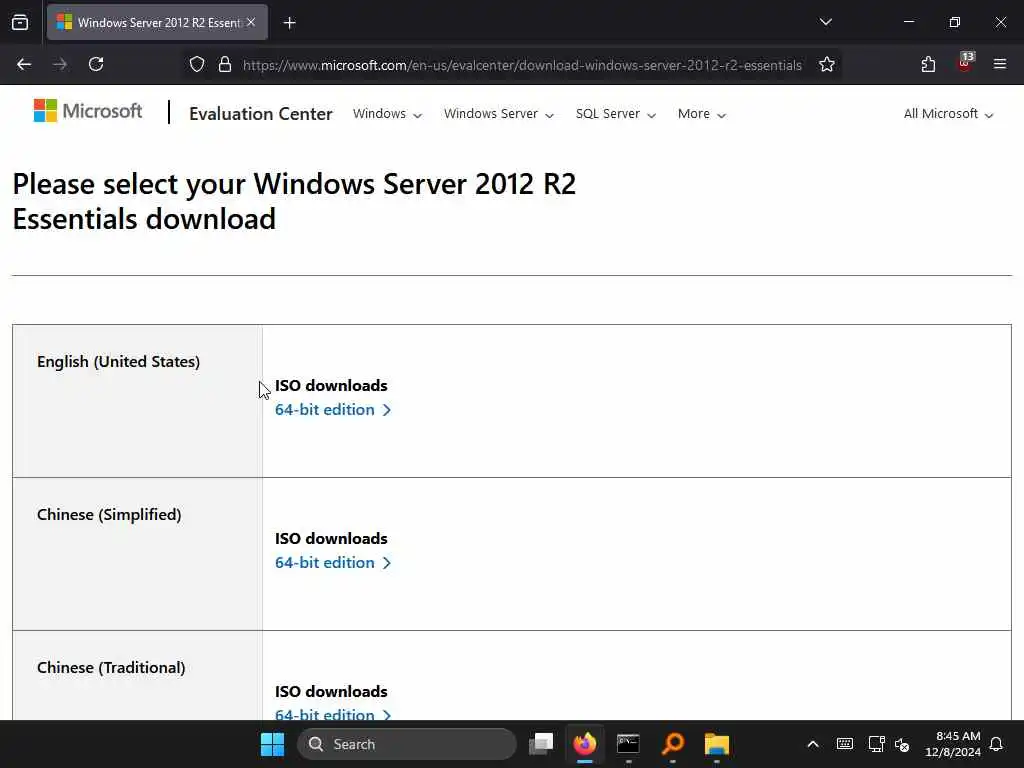Expand the Windows navigation menu
The image size is (1024, 768).
coord(387,114)
